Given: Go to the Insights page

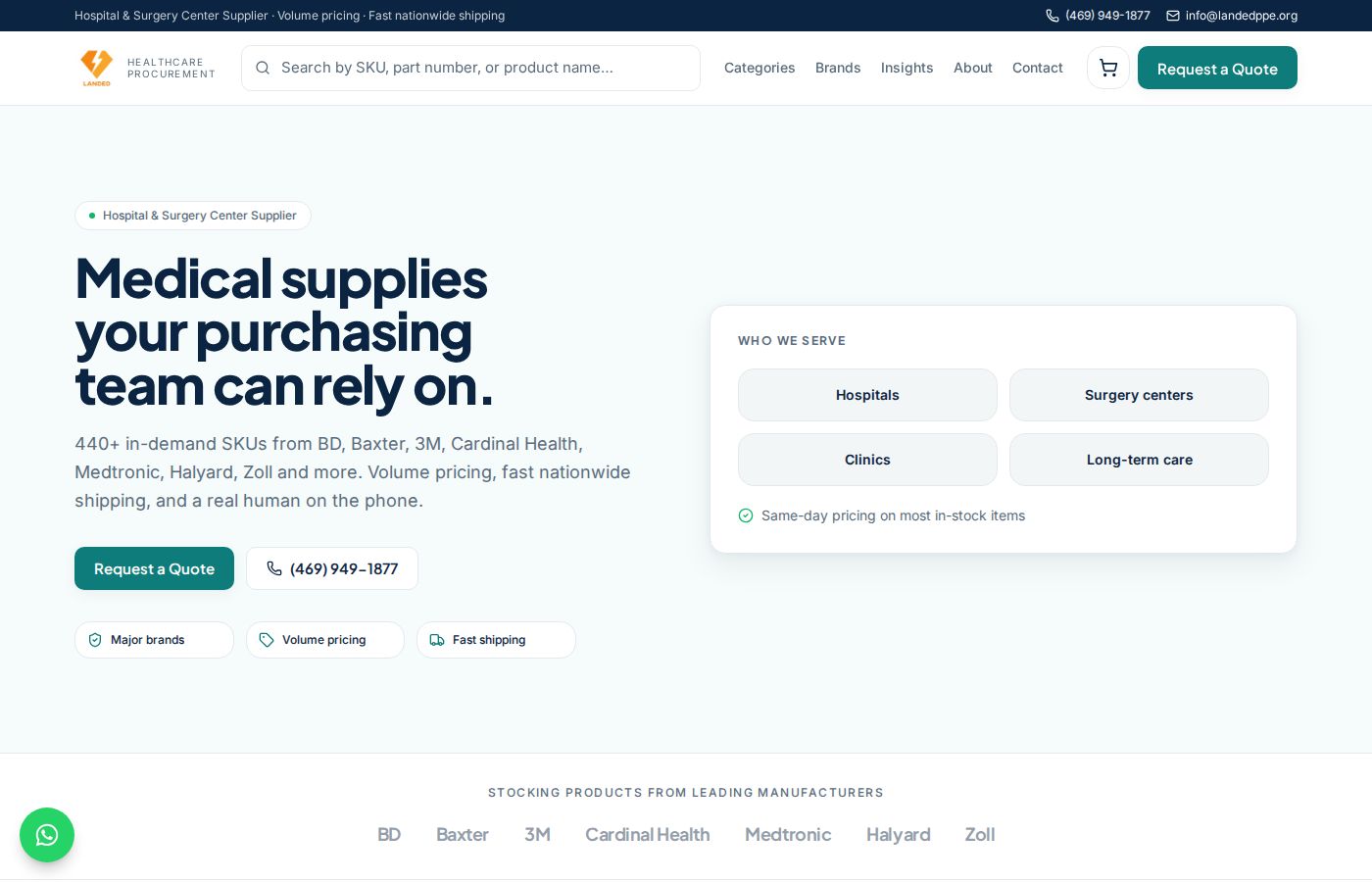Looking at the screenshot, I should coord(906,68).
